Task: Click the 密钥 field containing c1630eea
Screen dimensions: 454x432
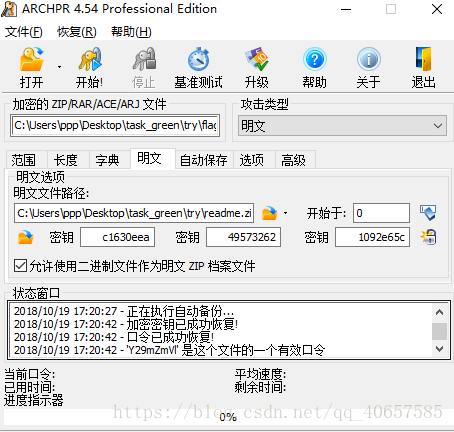Action: tap(117, 237)
